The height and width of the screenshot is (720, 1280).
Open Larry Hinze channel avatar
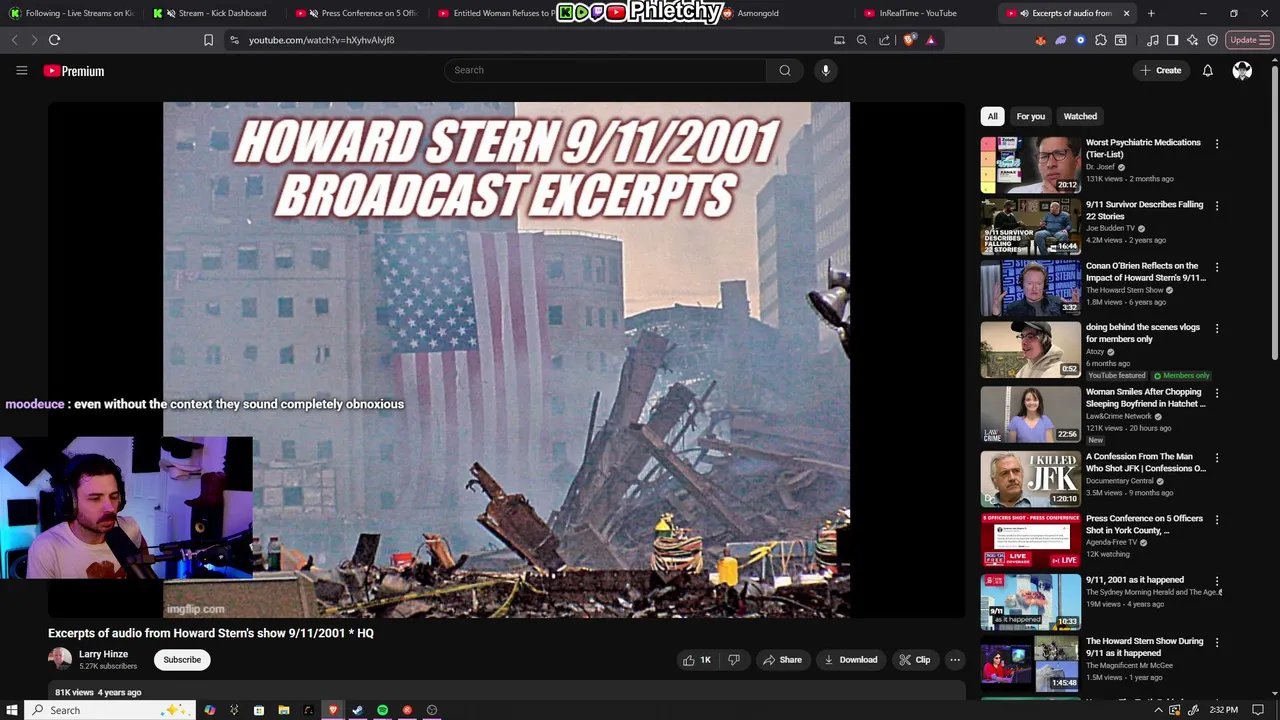tap(60, 659)
